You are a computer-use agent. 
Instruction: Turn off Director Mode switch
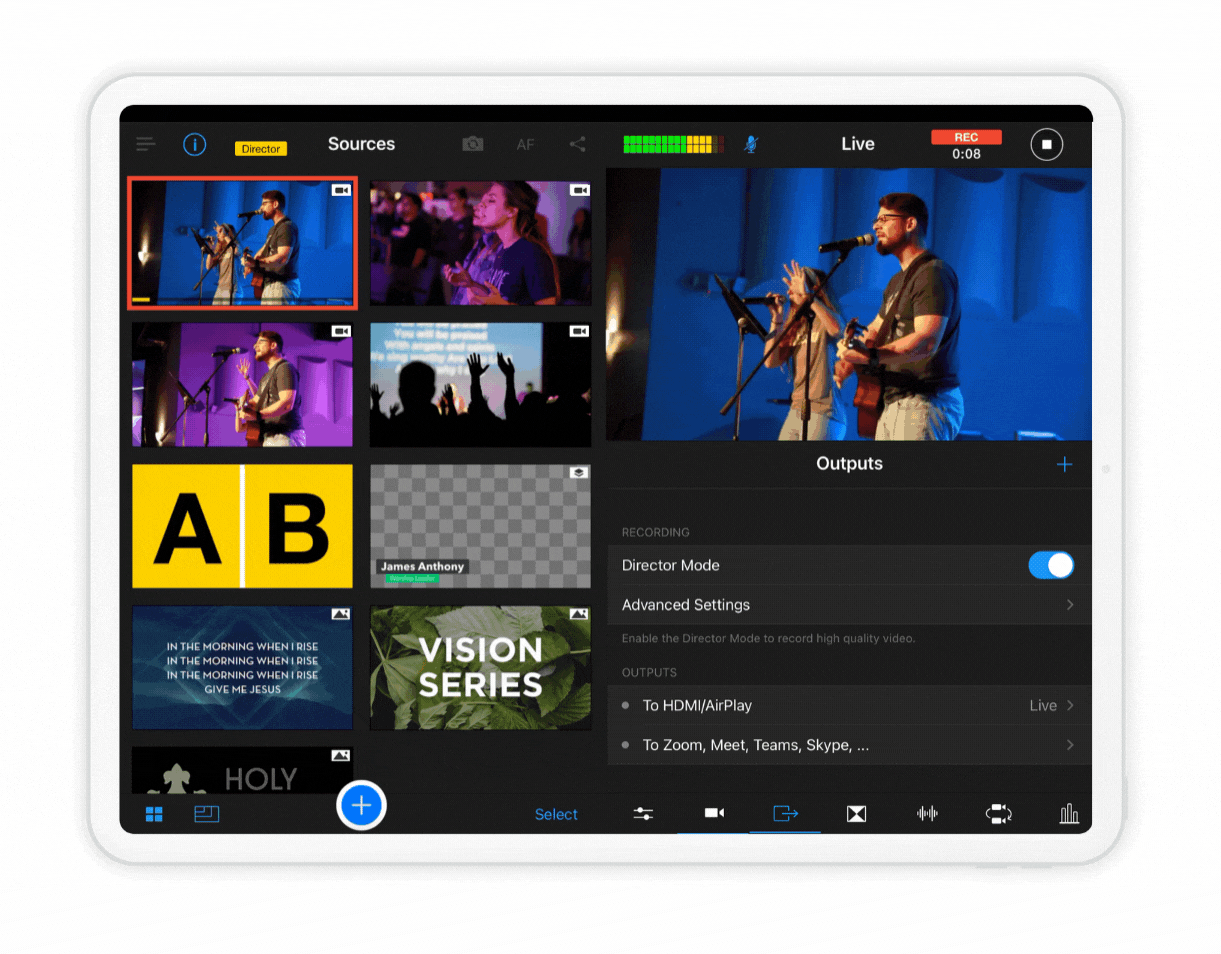pos(1050,565)
